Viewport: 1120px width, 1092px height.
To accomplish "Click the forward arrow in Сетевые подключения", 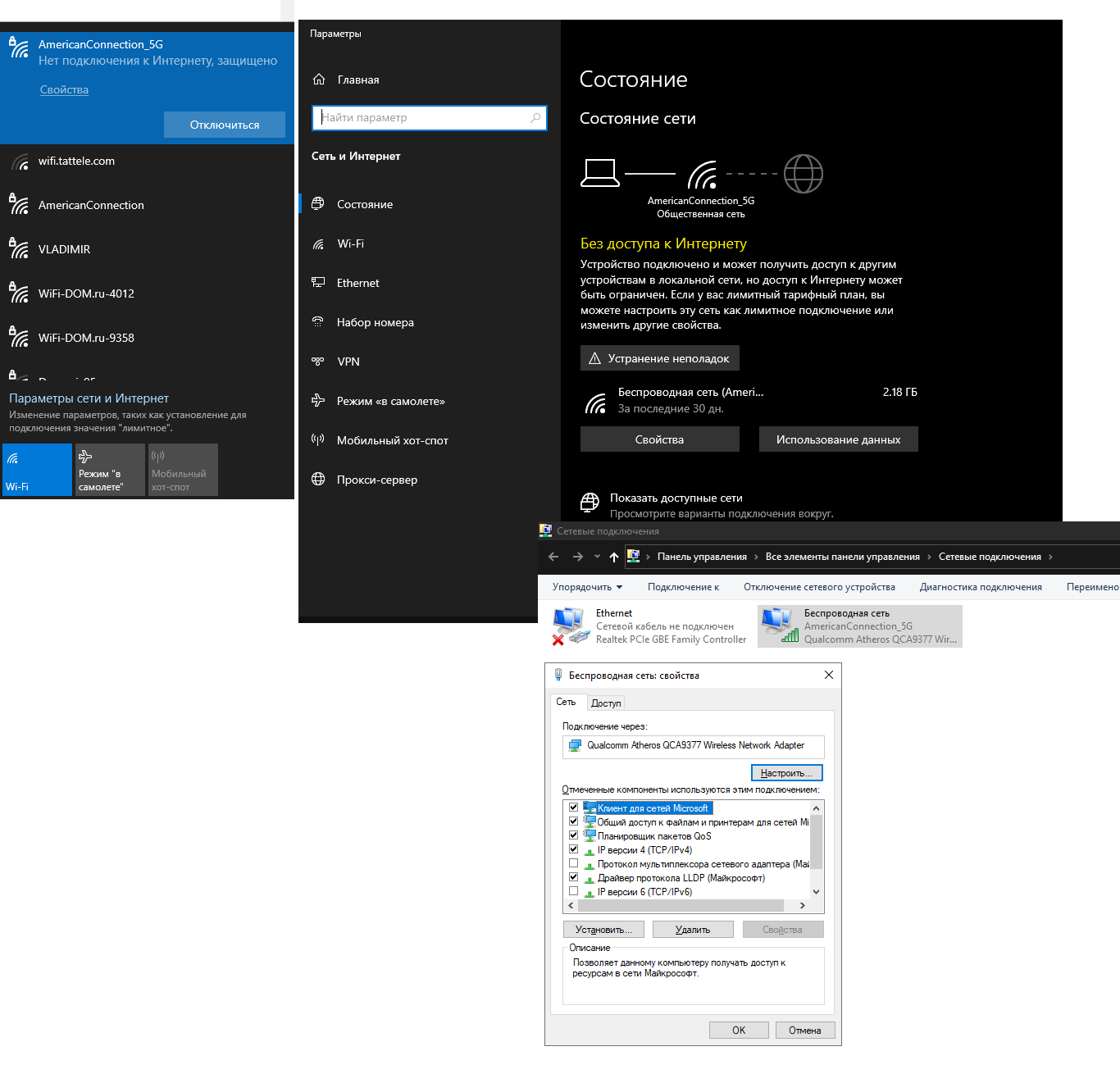I will (x=578, y=557).
